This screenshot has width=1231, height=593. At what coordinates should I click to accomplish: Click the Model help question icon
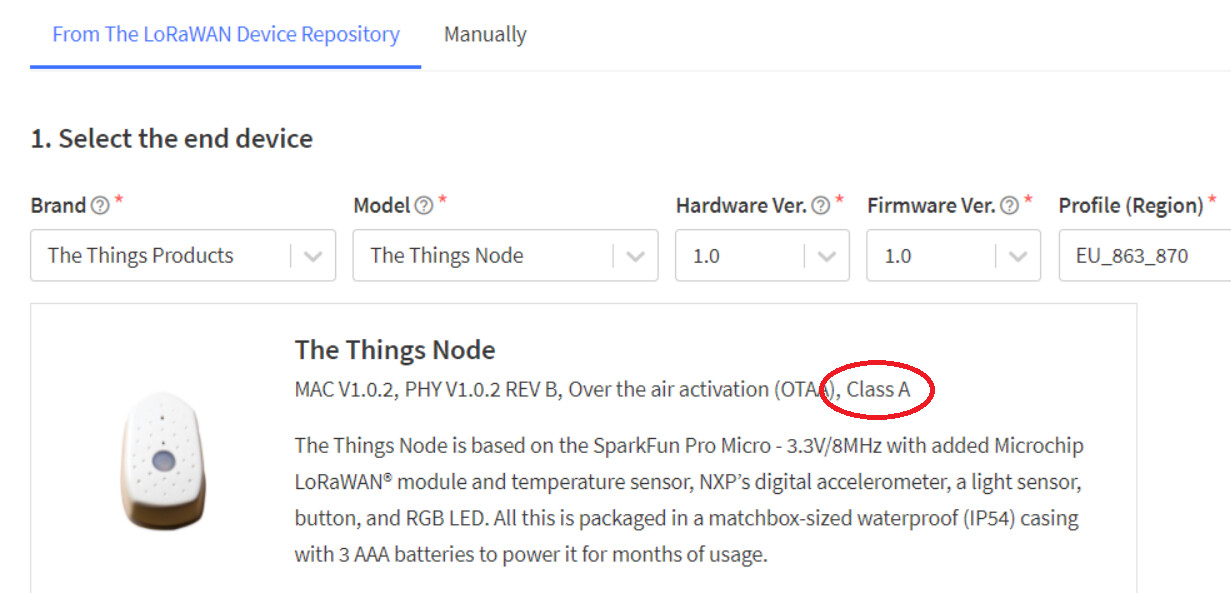pyautogui.click(x=424, y=206)
